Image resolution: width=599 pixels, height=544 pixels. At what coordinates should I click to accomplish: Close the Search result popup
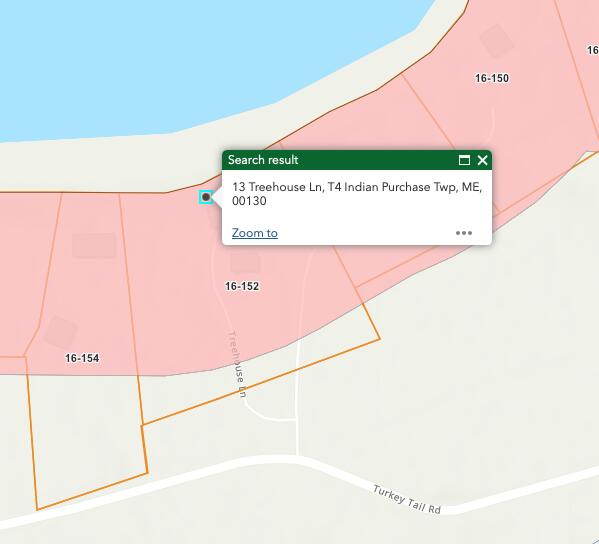(x=482, y=160)
